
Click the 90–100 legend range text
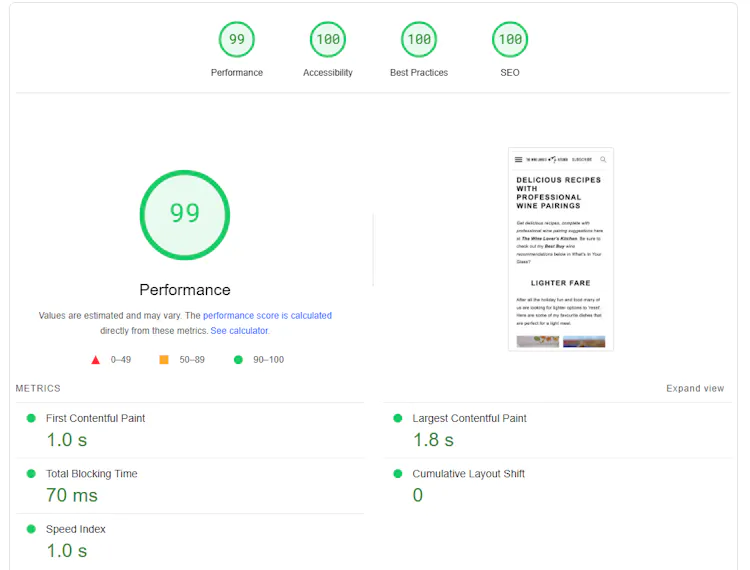click(268, 360)
